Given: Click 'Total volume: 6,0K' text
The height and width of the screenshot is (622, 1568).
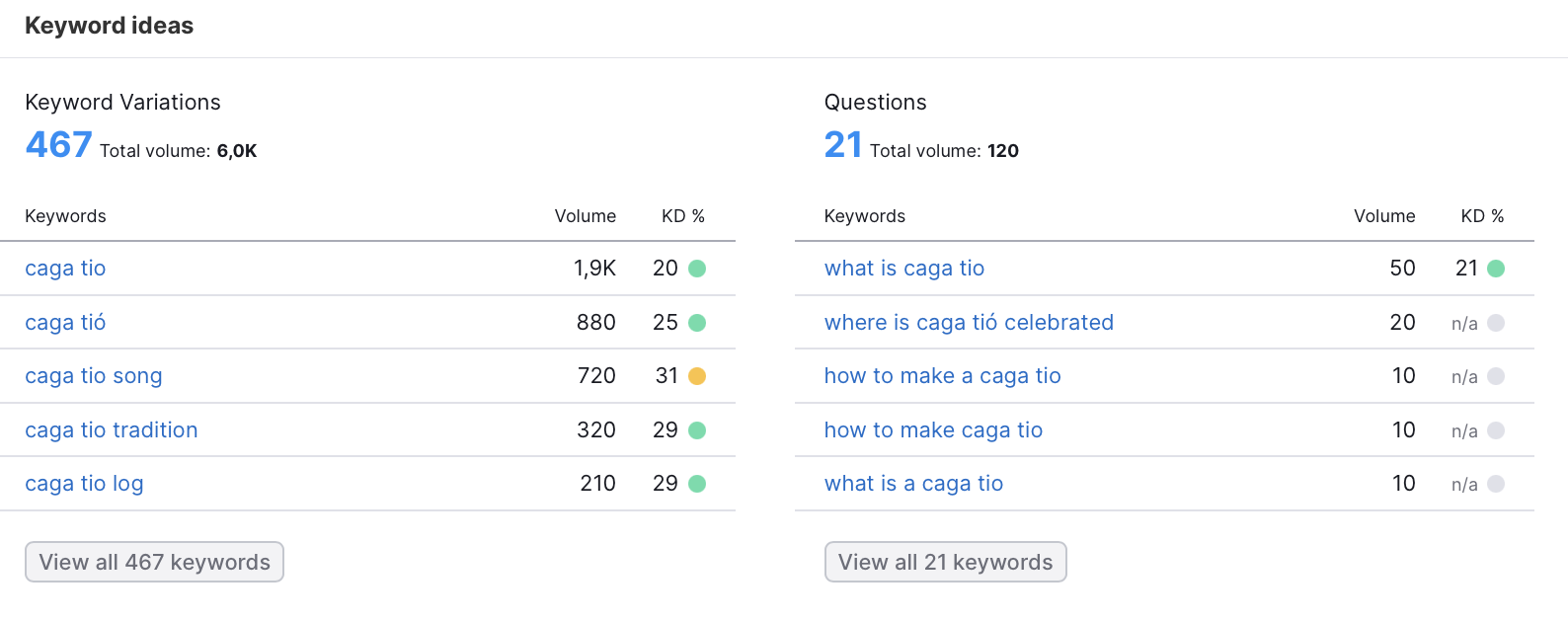Looking at the screenshot, I should coord(178,151).
